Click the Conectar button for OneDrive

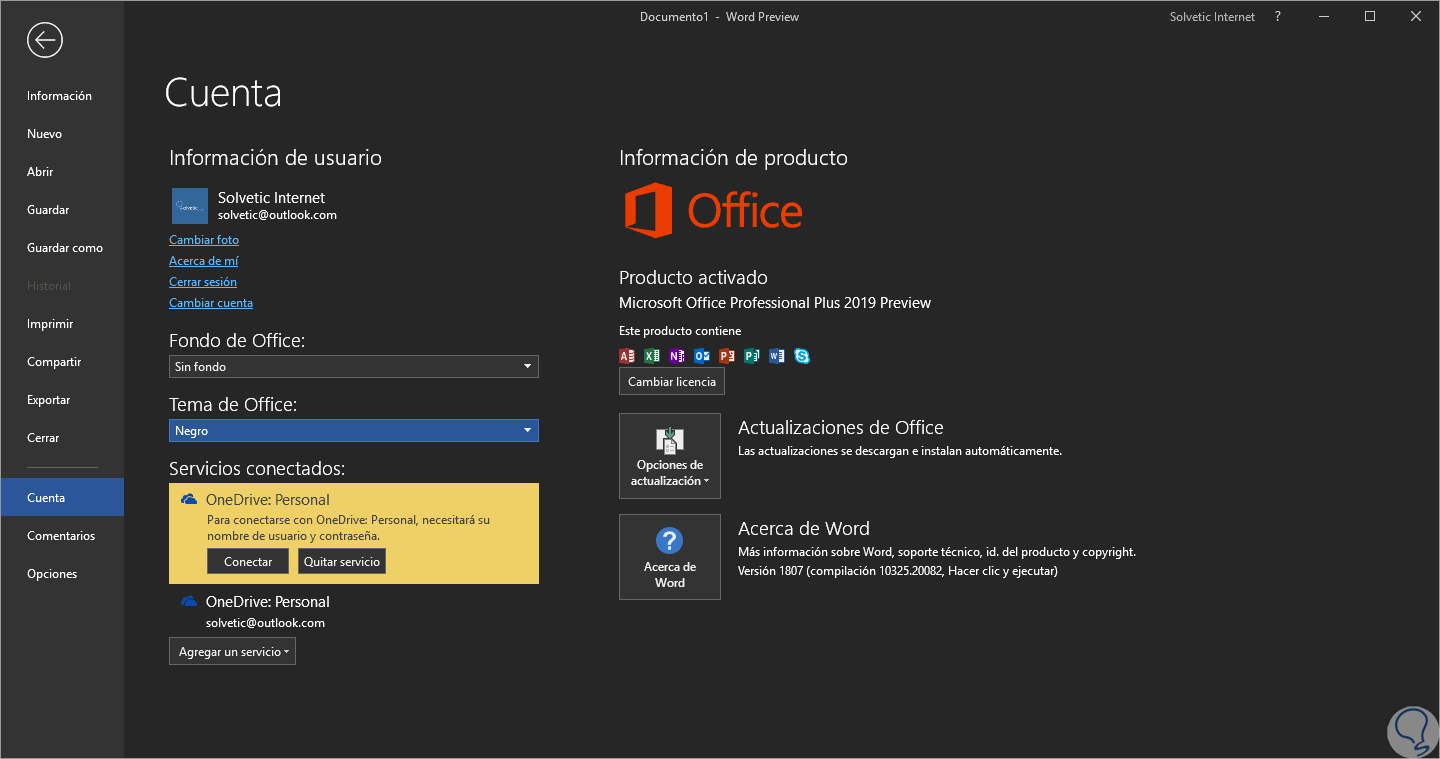click(248, 562)
